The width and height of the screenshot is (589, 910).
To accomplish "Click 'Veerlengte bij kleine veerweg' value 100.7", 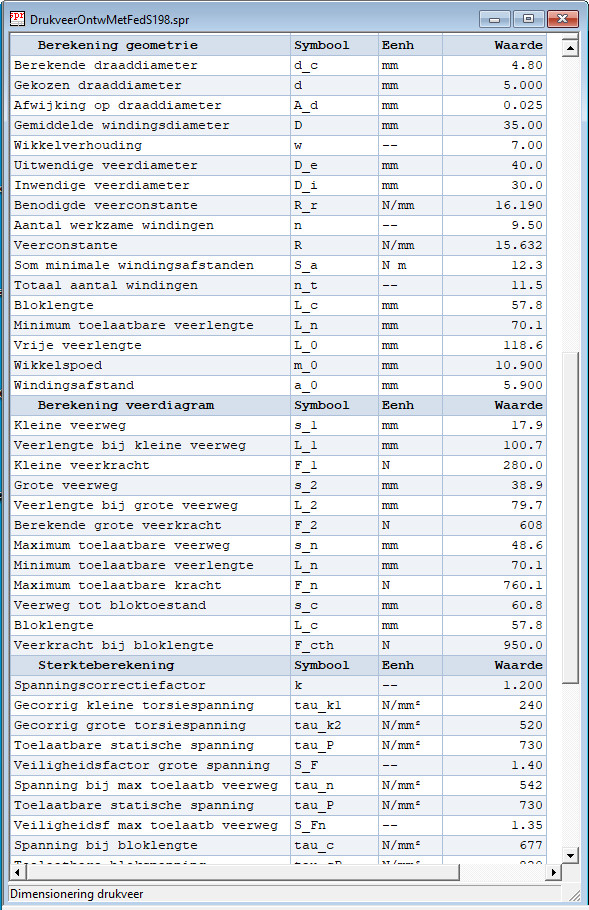I will [523, 445].
